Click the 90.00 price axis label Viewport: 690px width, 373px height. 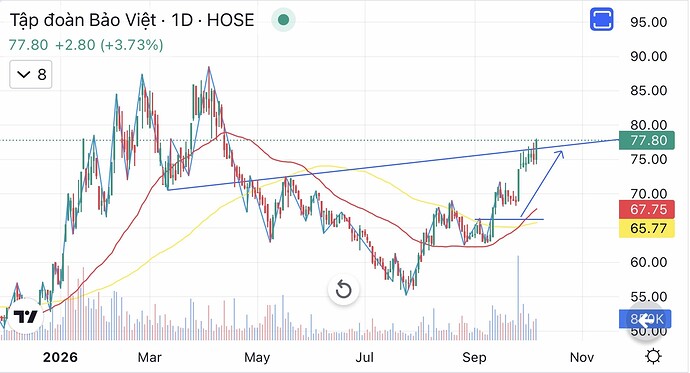pyautogui.click(x=649, y=56)
